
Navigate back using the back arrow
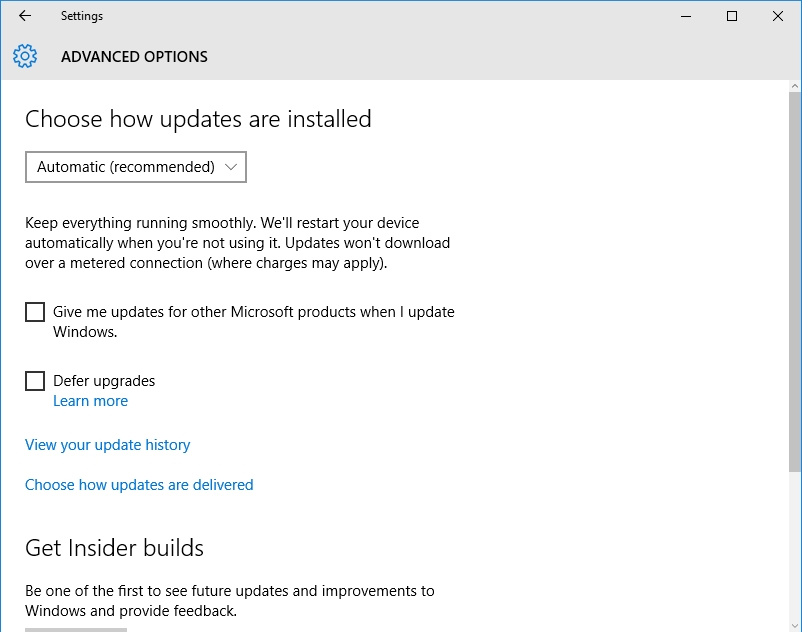point(24,16)
